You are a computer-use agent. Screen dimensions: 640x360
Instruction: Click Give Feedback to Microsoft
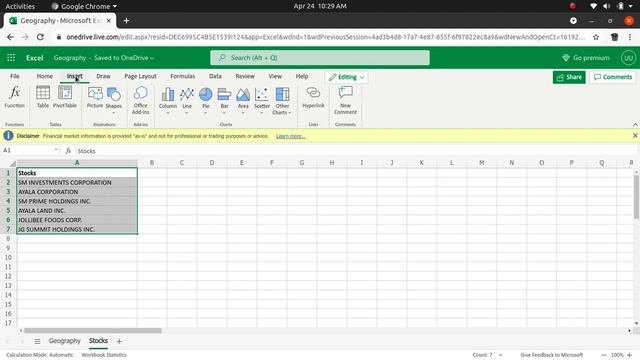tap(551, 355)
